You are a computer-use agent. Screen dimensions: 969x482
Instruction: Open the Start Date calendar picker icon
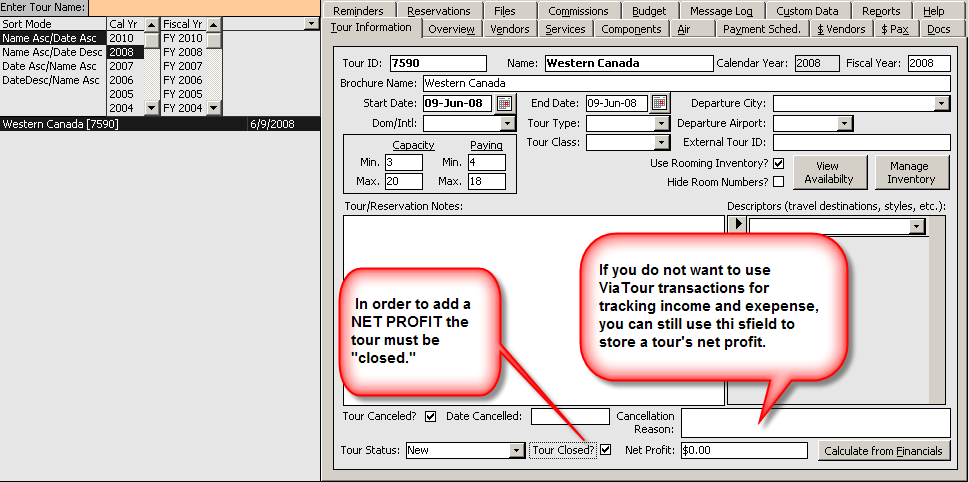504,103
